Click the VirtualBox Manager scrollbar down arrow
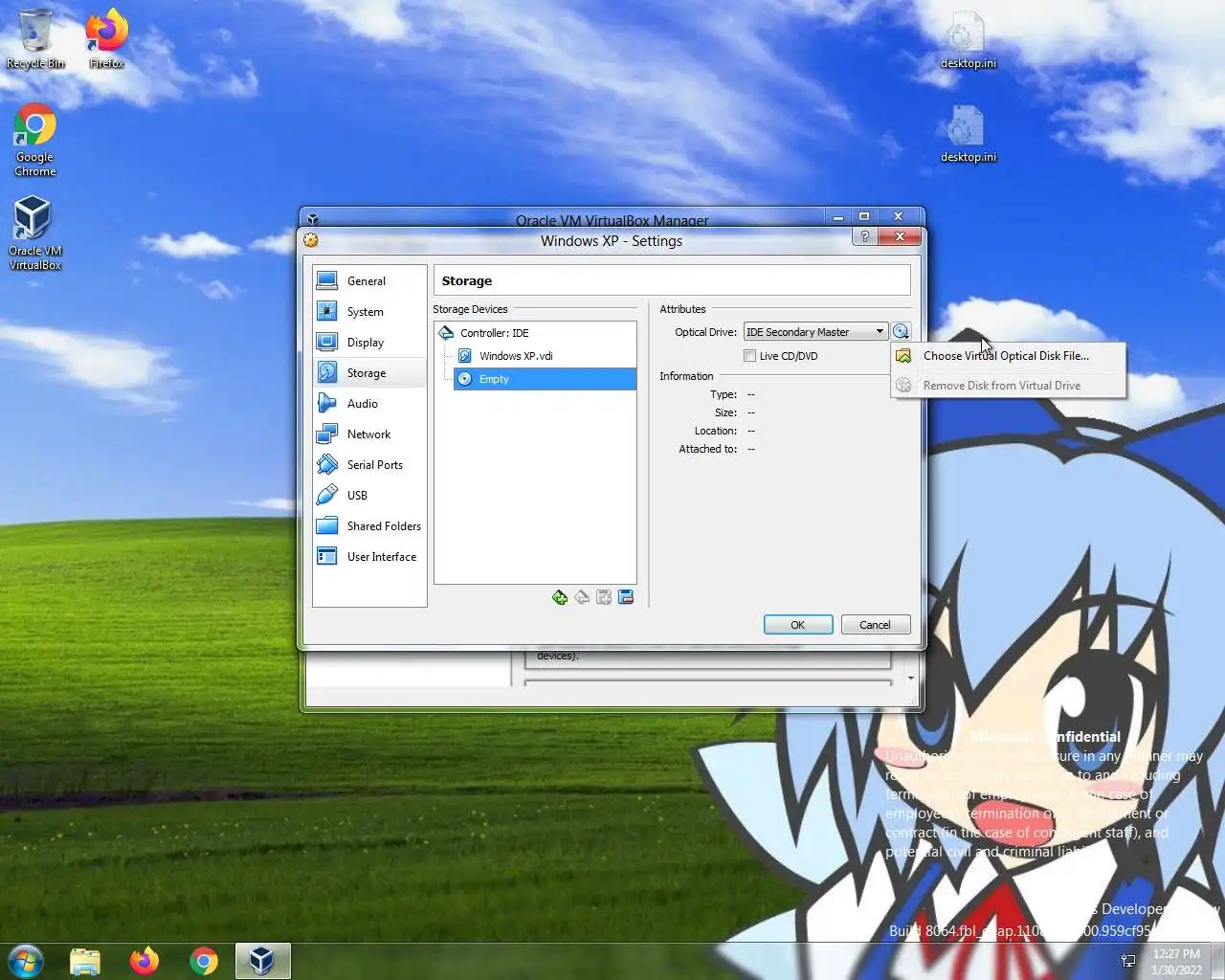The width and height of the screenshot is (1225, 980). 910,678
